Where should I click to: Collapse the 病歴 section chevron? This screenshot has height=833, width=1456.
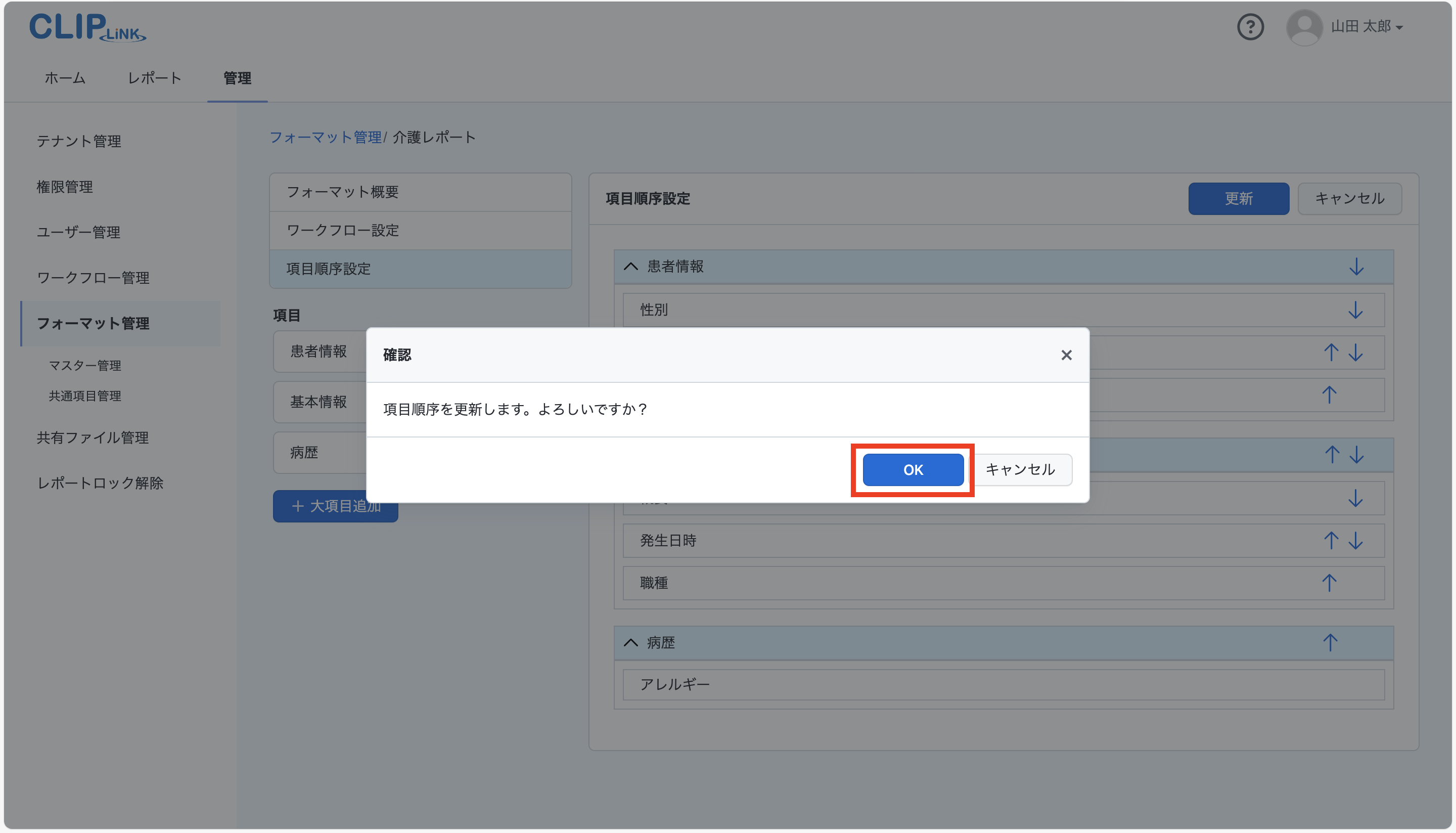630,642
